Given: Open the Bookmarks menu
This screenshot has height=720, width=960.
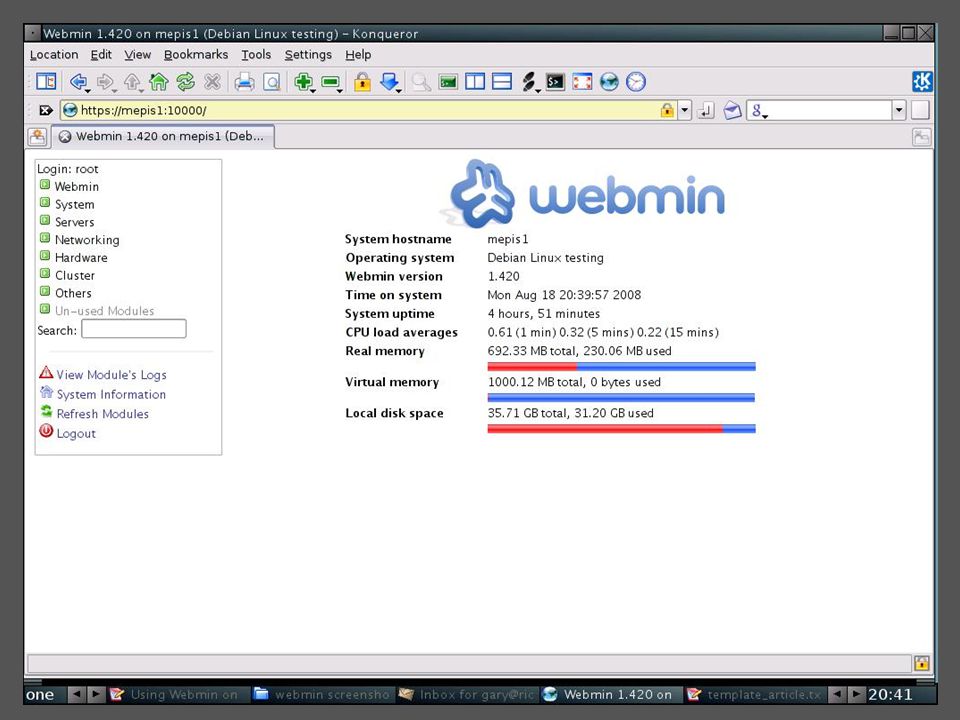Looking at the screenshot, I should point(196,54).
